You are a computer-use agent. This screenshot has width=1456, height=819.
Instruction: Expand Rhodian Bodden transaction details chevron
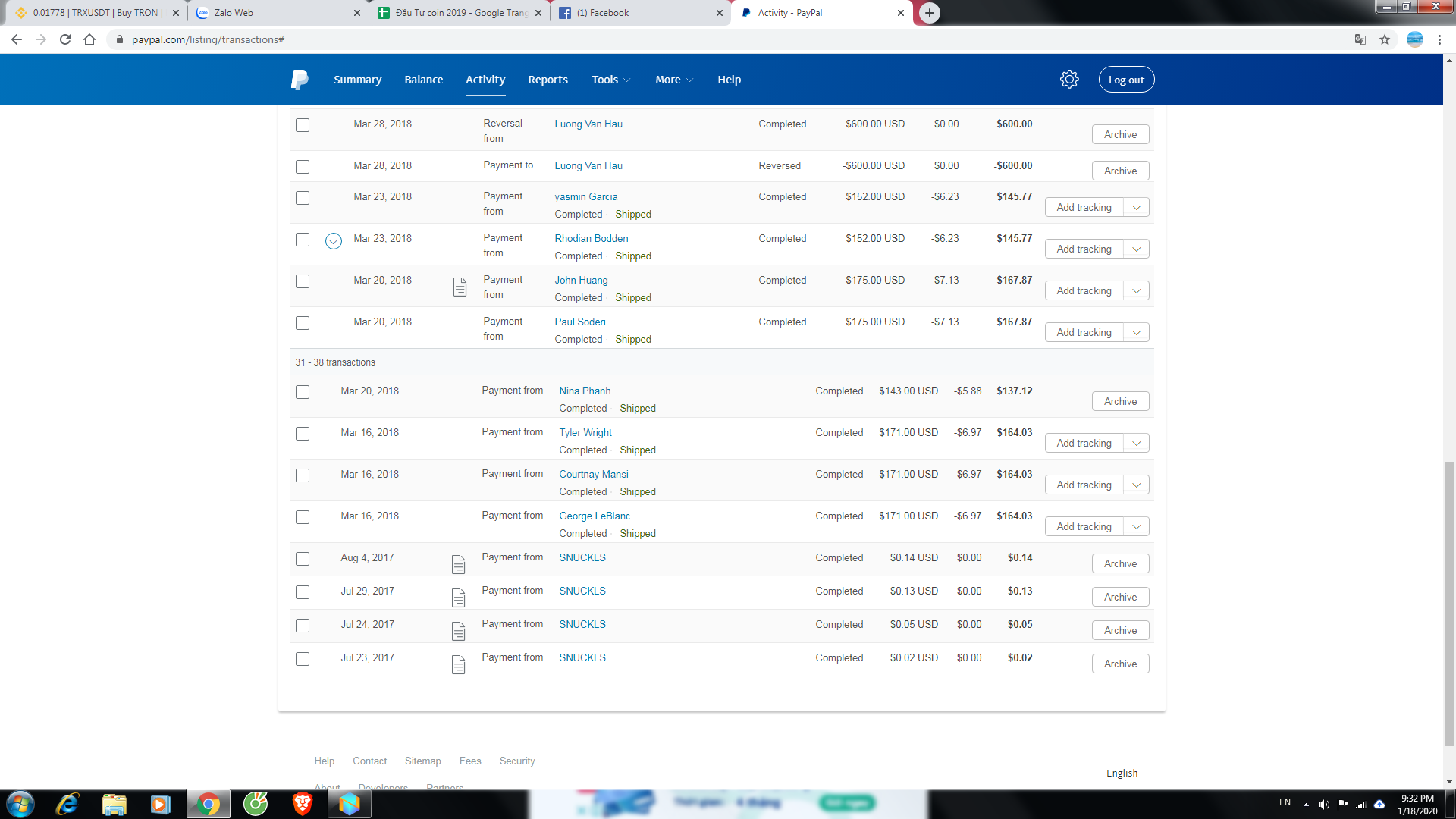click(x=334, y=241)
